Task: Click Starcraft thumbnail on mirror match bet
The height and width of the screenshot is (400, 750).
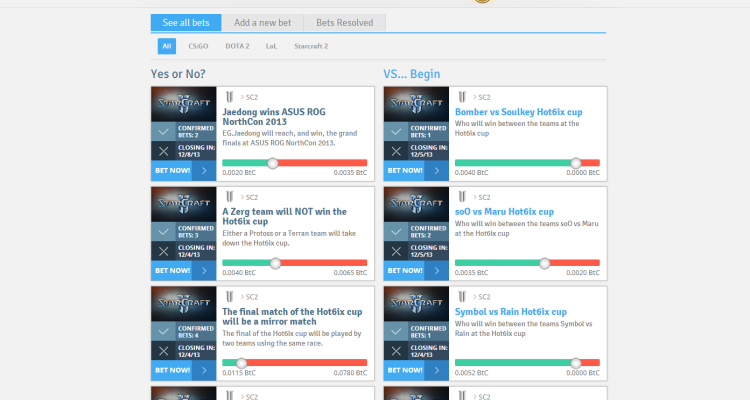Action: coord(184,304)
